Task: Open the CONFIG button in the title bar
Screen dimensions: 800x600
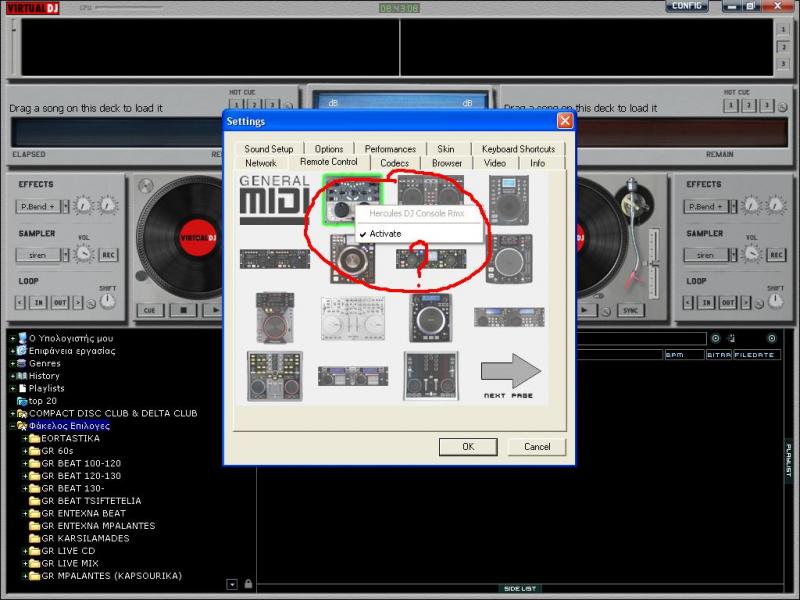Action: [687, 6]
